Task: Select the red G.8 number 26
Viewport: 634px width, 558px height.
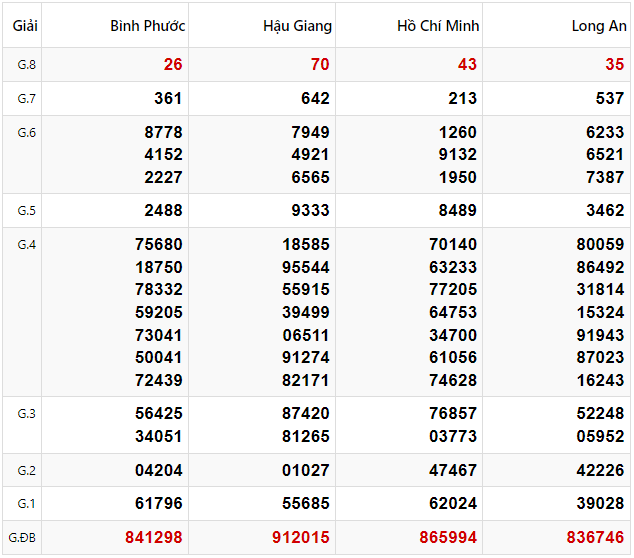Action: (x=173, y=65)
